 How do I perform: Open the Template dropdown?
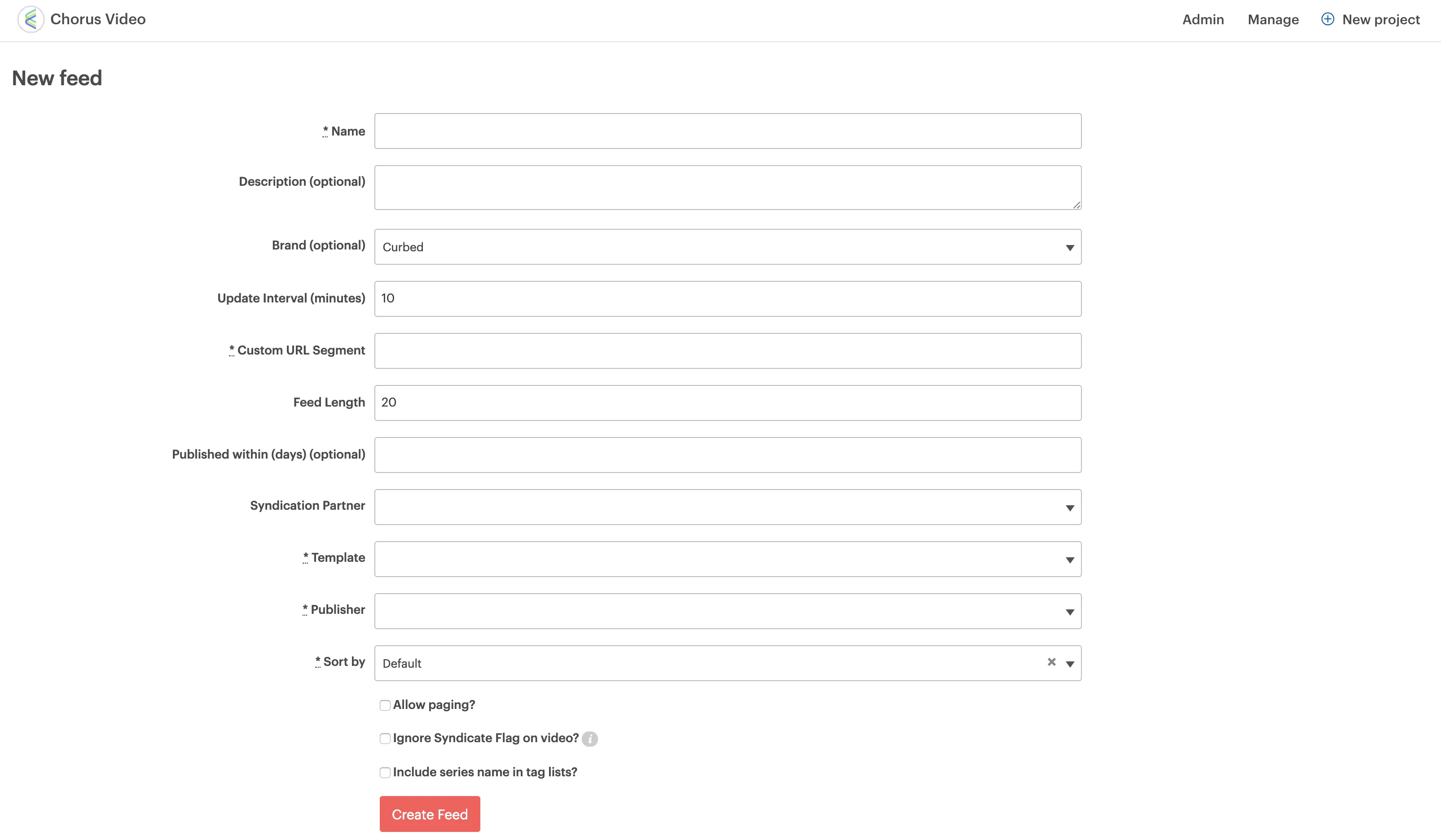(x=727, y=559)
